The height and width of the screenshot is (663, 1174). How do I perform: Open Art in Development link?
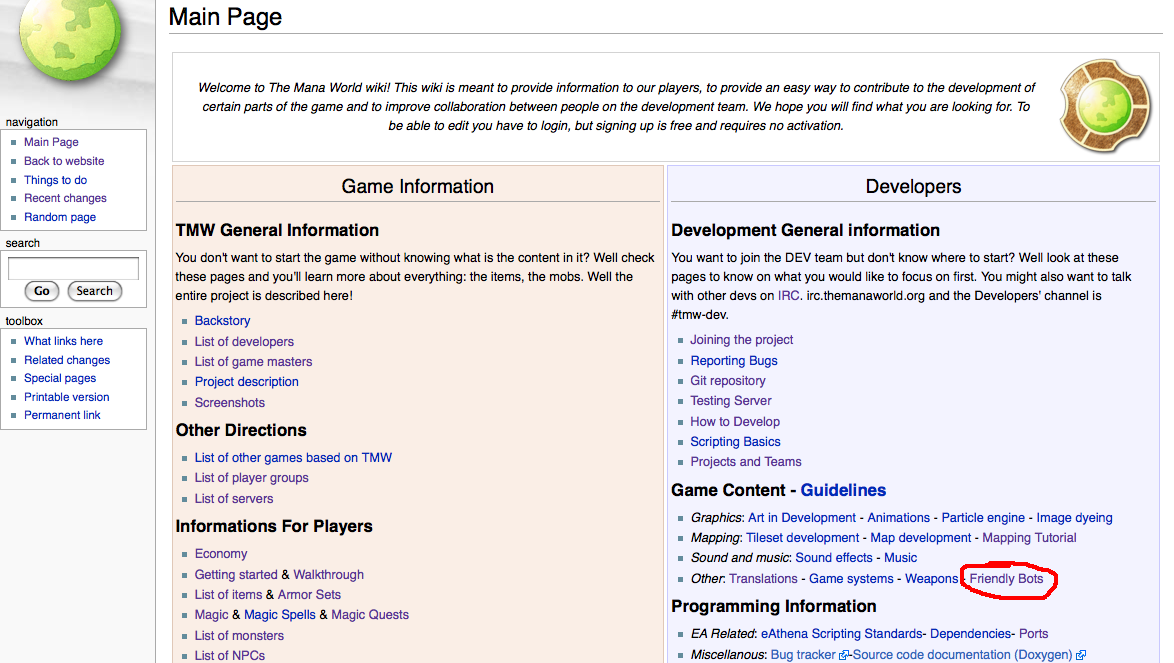pos(802,518)
